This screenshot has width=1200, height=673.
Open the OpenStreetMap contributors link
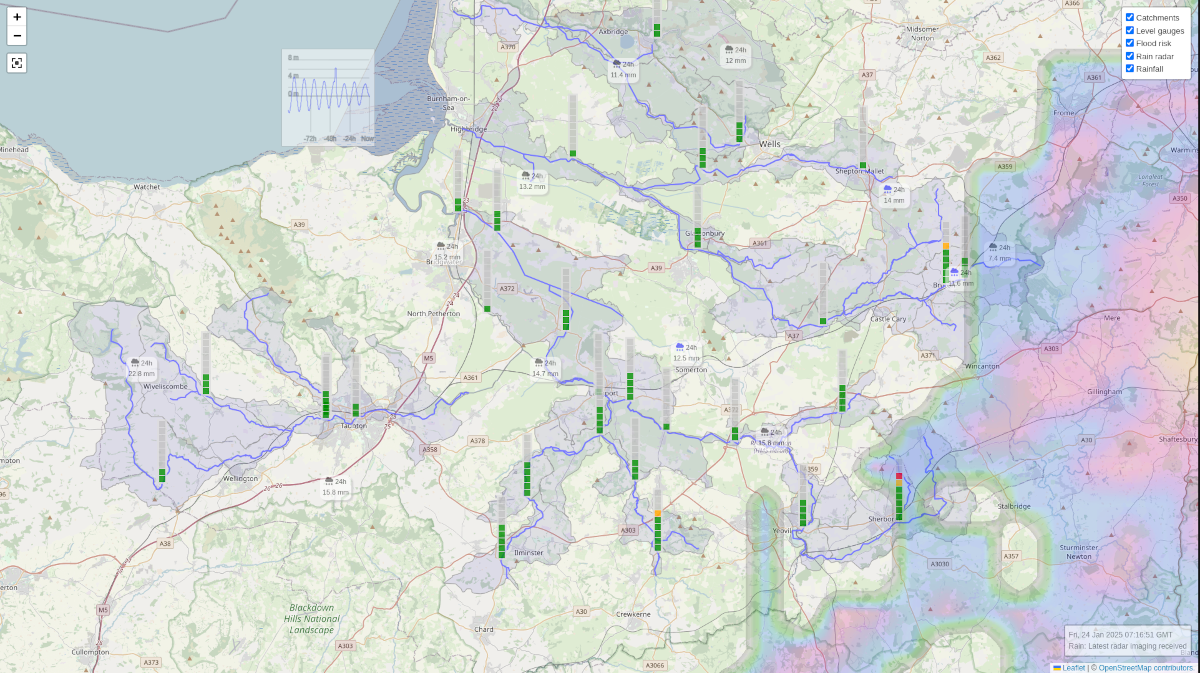(x=1145, y=667)
